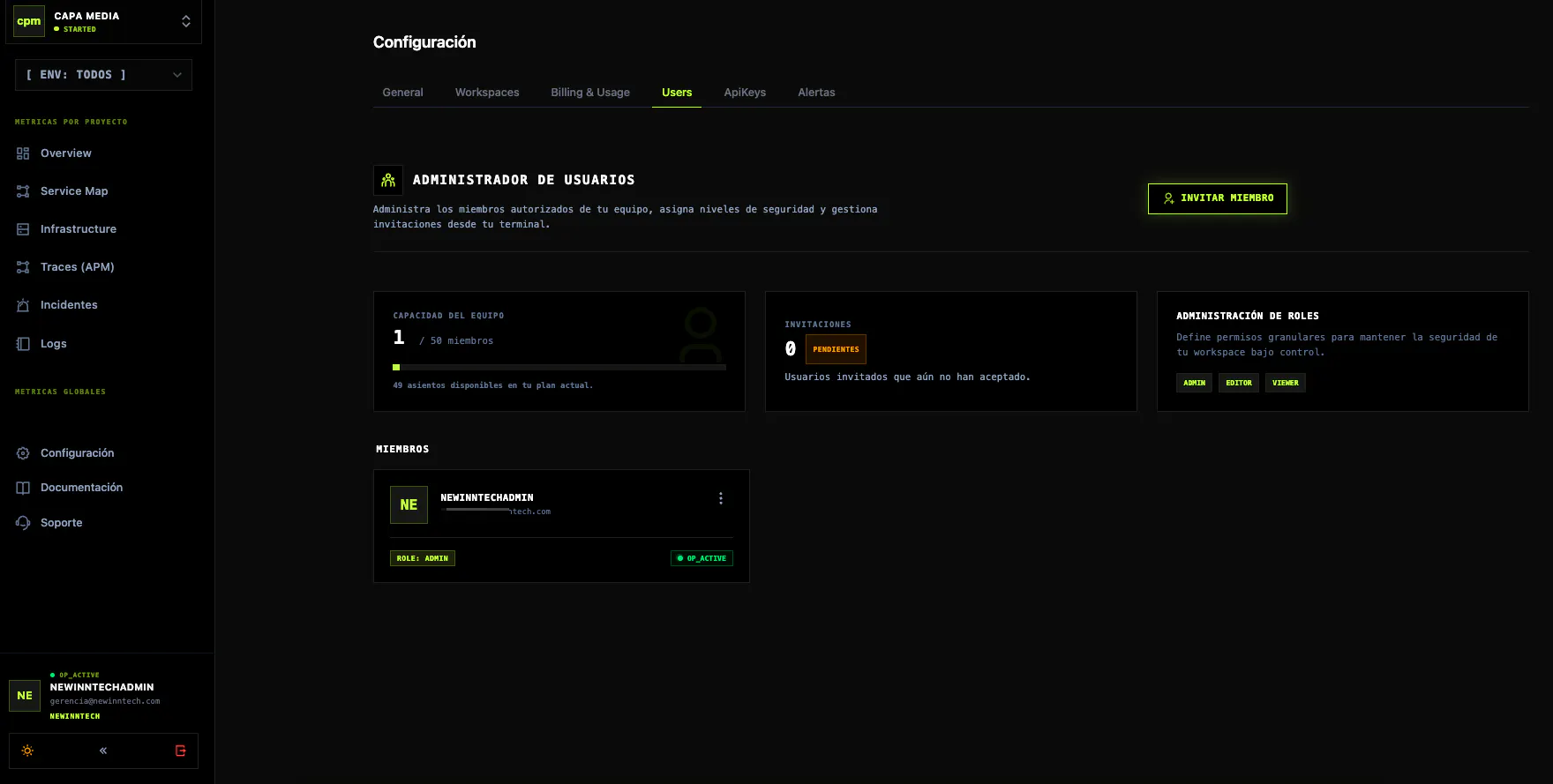Toggle light theme with sun icon
This screenshot has height=784, width=1553.
click(x=27, y=751)
